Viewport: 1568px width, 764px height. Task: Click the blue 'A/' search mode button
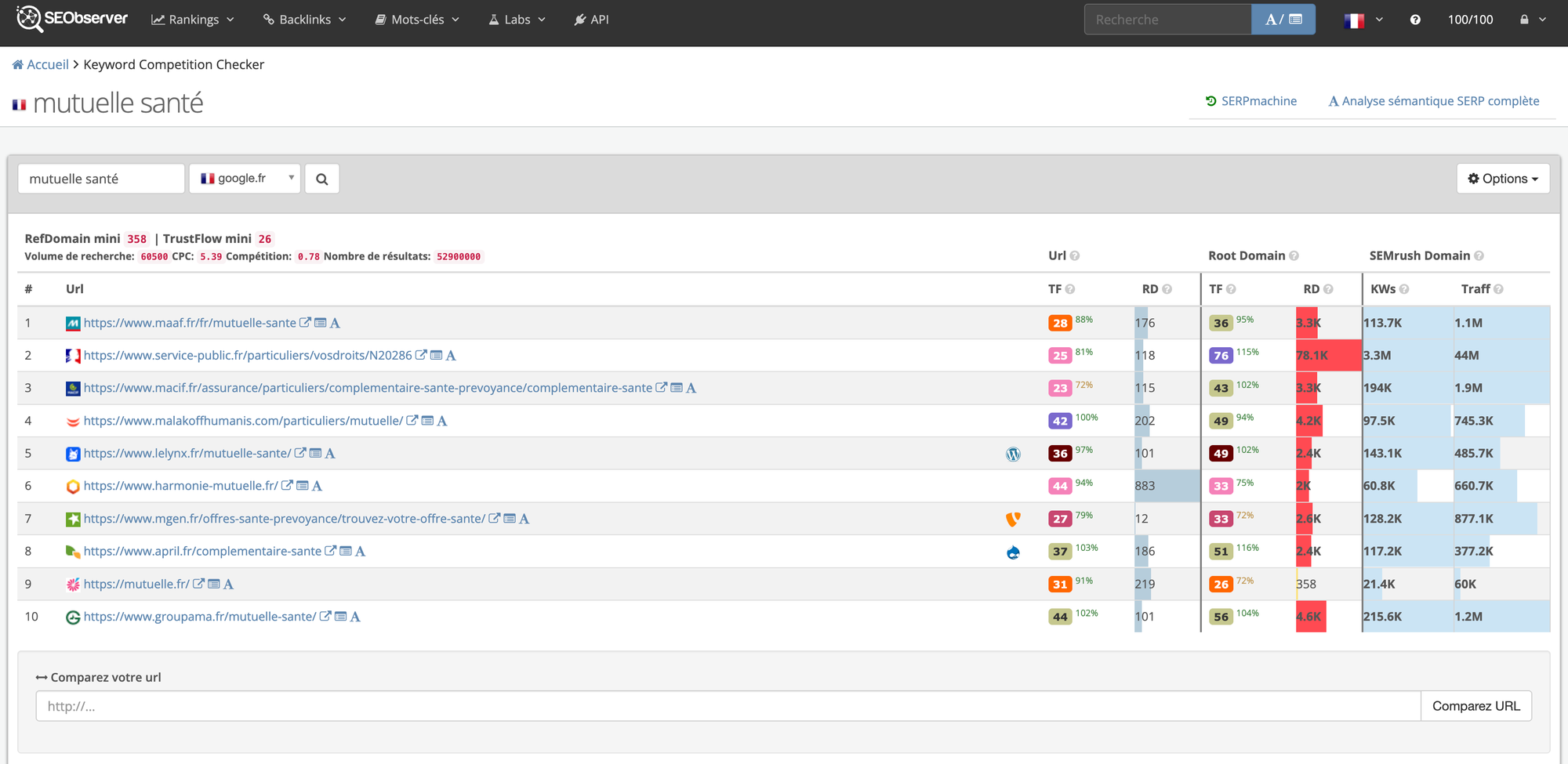1283,20
